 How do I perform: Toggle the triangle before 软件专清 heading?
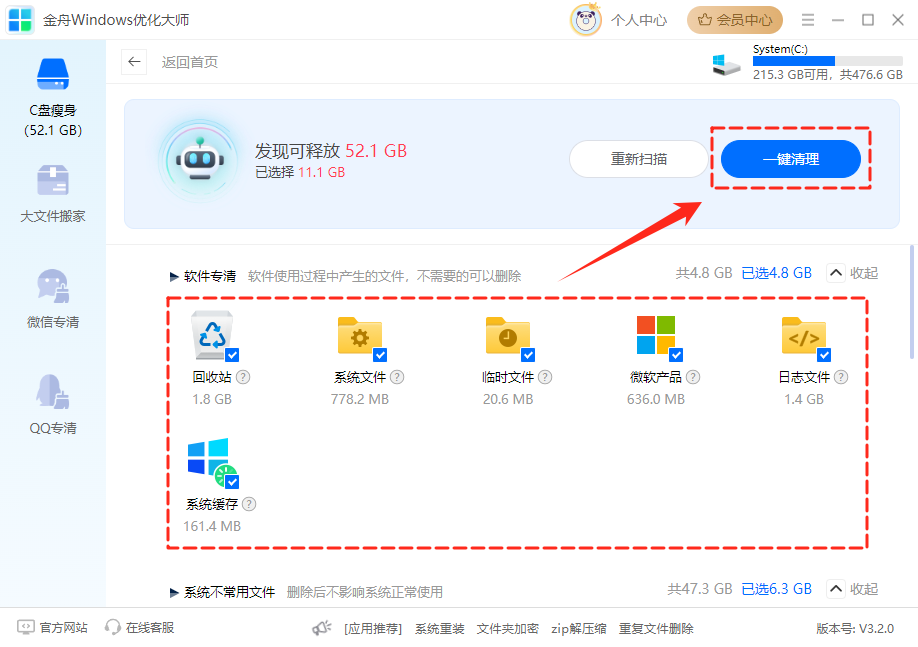(x=174, y=276)
